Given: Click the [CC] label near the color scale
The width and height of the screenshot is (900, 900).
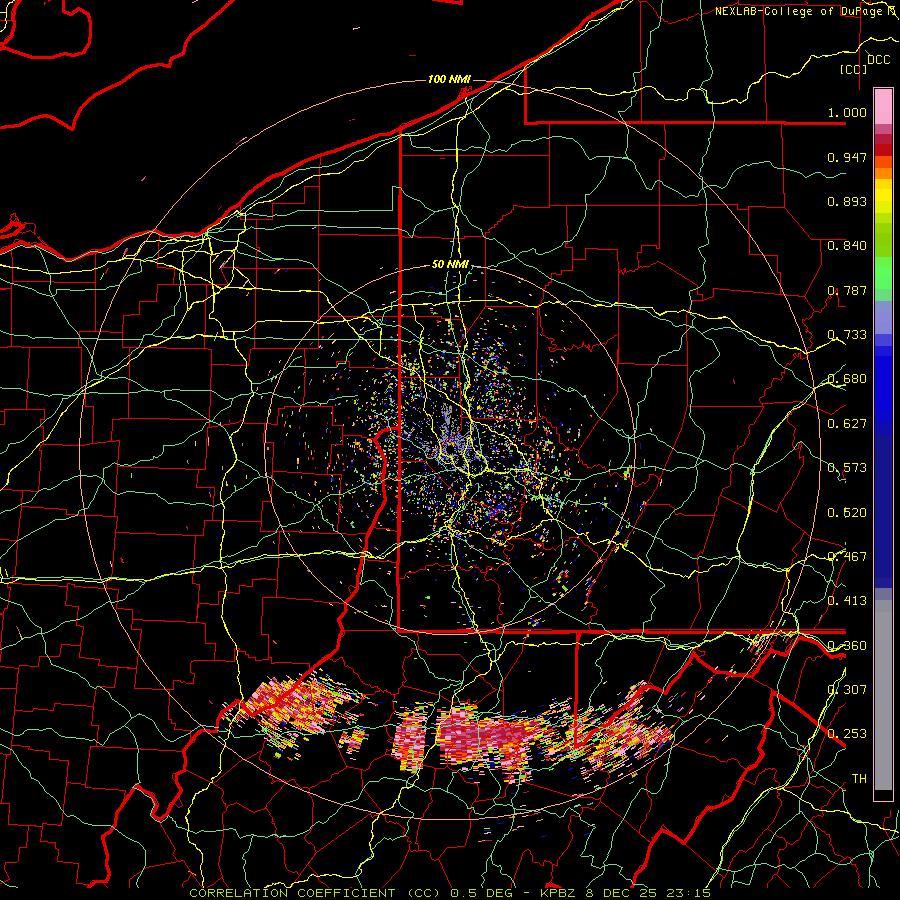Looking at the screenshot, I should pos(854,69).
